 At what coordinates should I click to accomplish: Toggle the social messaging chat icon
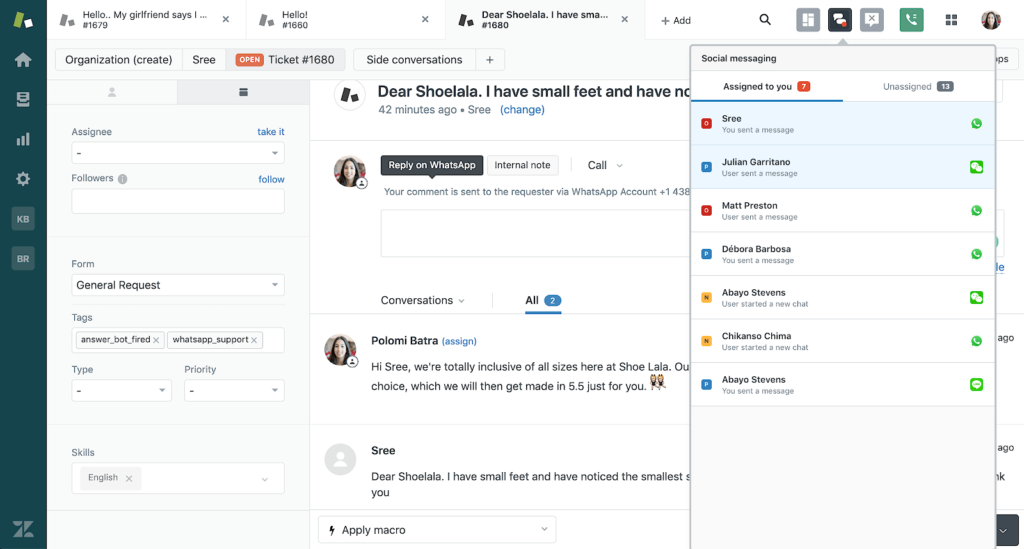pos(840,20)
